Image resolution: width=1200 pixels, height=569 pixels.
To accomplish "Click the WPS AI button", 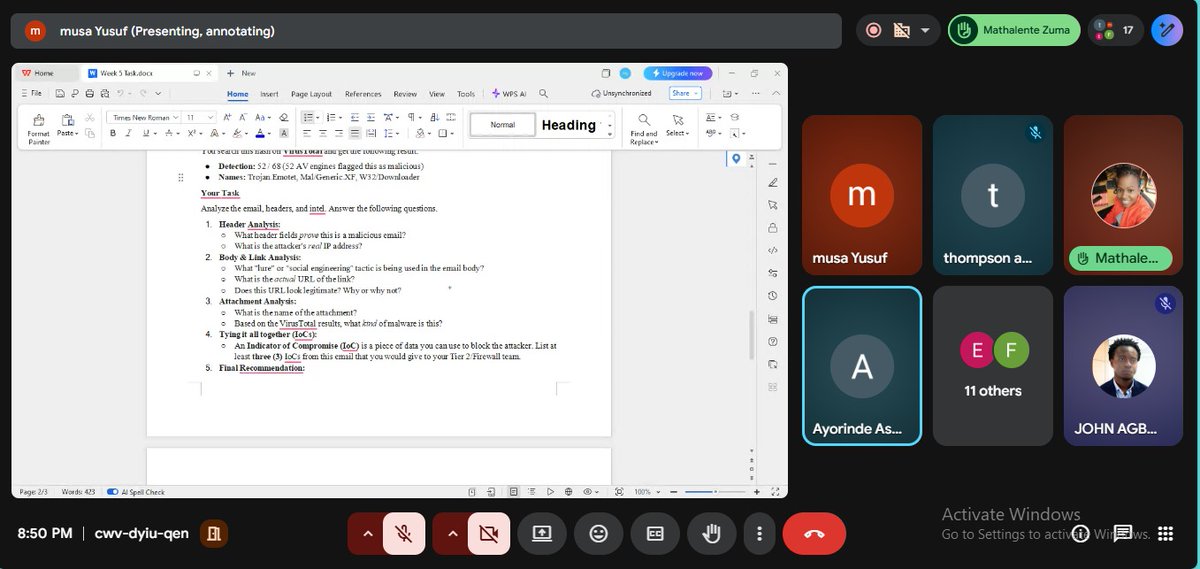I will (x=510, y=94).
